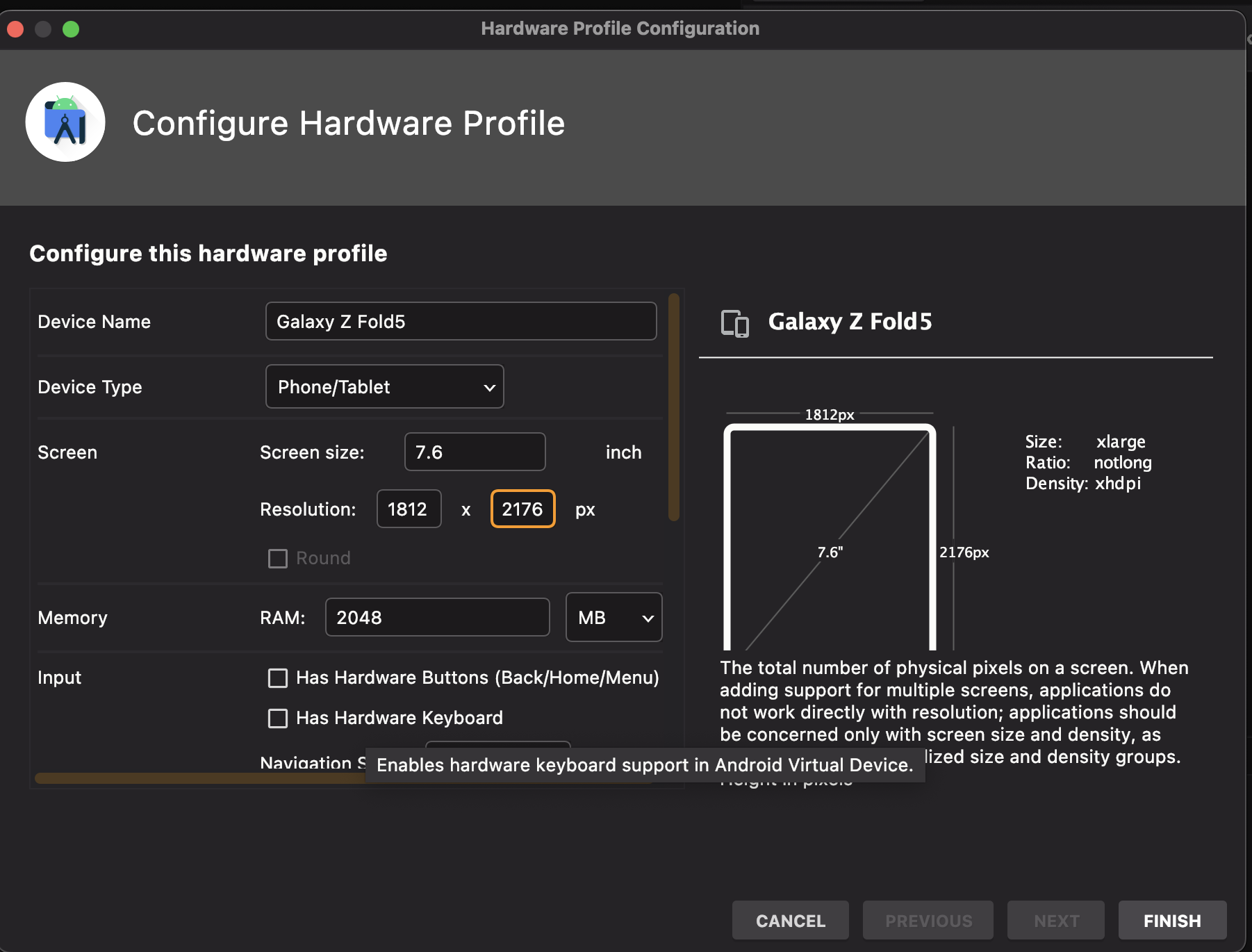Click the horizontal scrollbar below the settings panel
1252x952 pixels.
[200, 778]
